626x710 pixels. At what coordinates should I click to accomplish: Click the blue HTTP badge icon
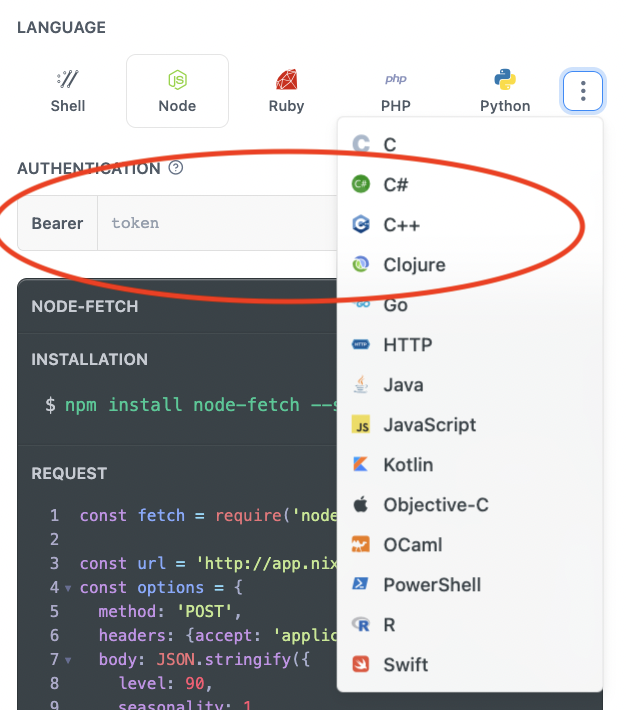pyautogui.click(x=361, y=345)
